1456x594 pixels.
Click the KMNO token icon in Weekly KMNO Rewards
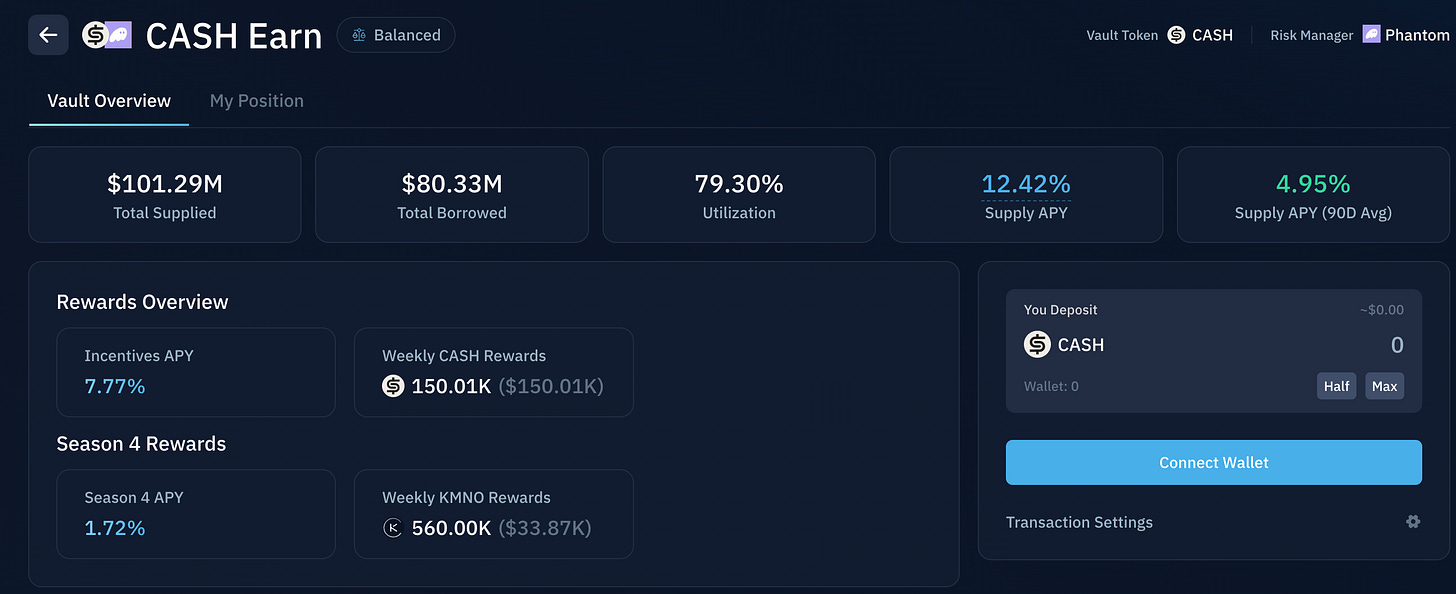click(393, 528)
